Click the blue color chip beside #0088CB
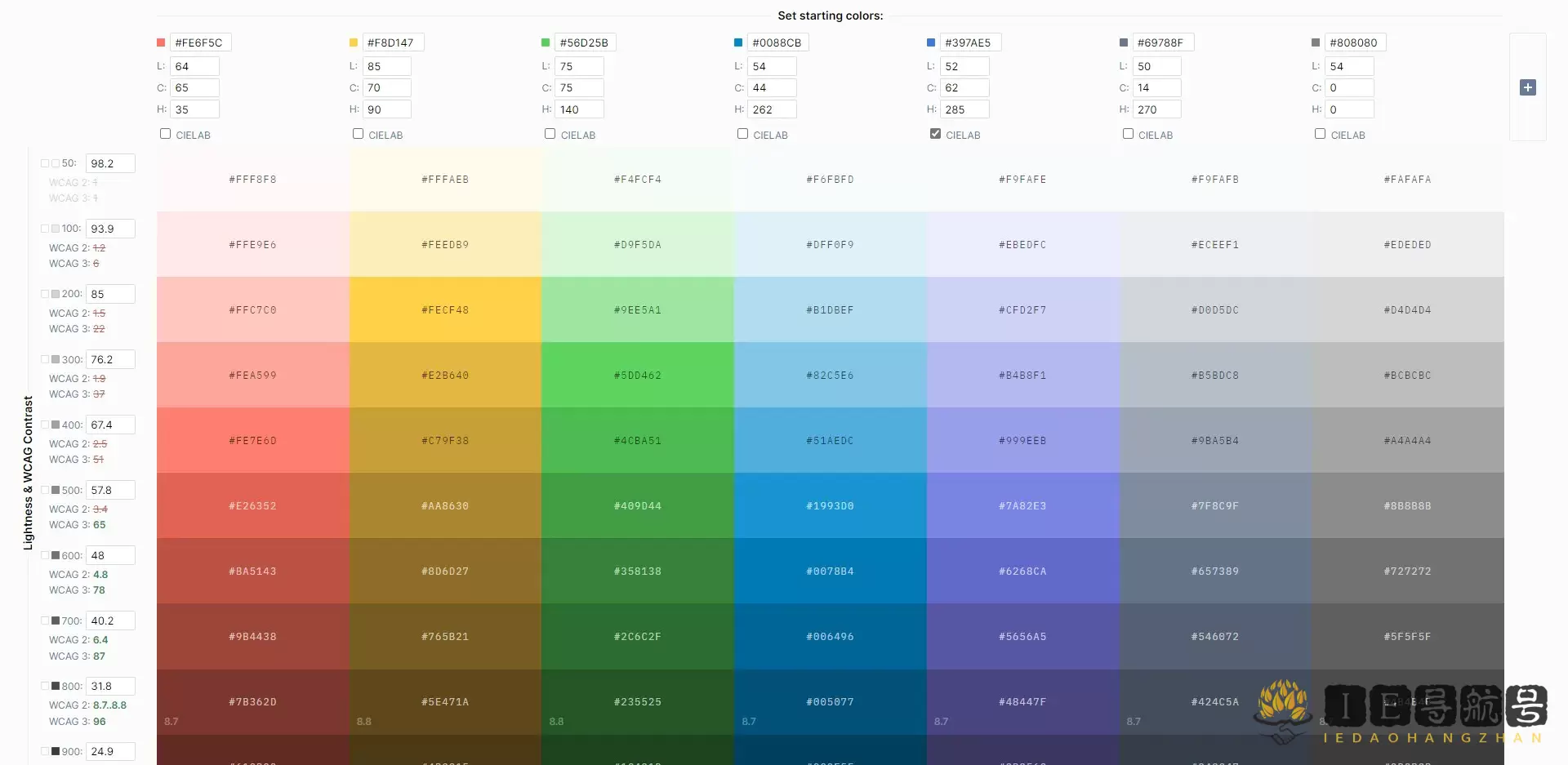The width and height of the screenshot is (1568, 765). coord(738,42)
